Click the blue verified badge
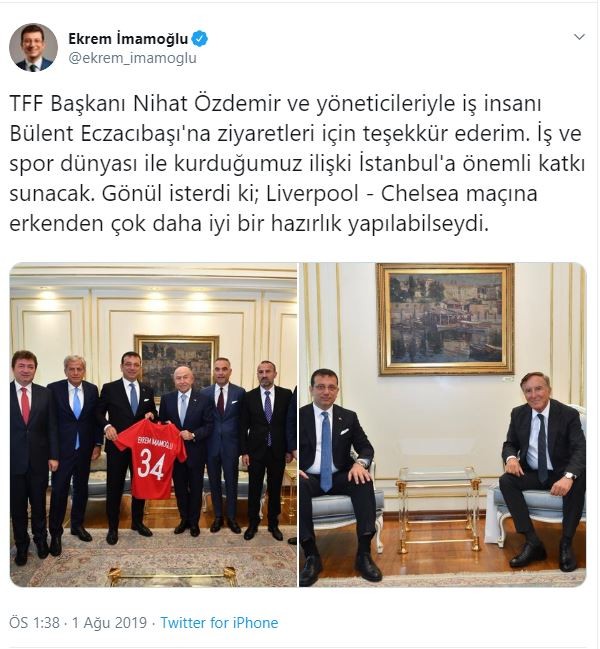 click(201, 39)
